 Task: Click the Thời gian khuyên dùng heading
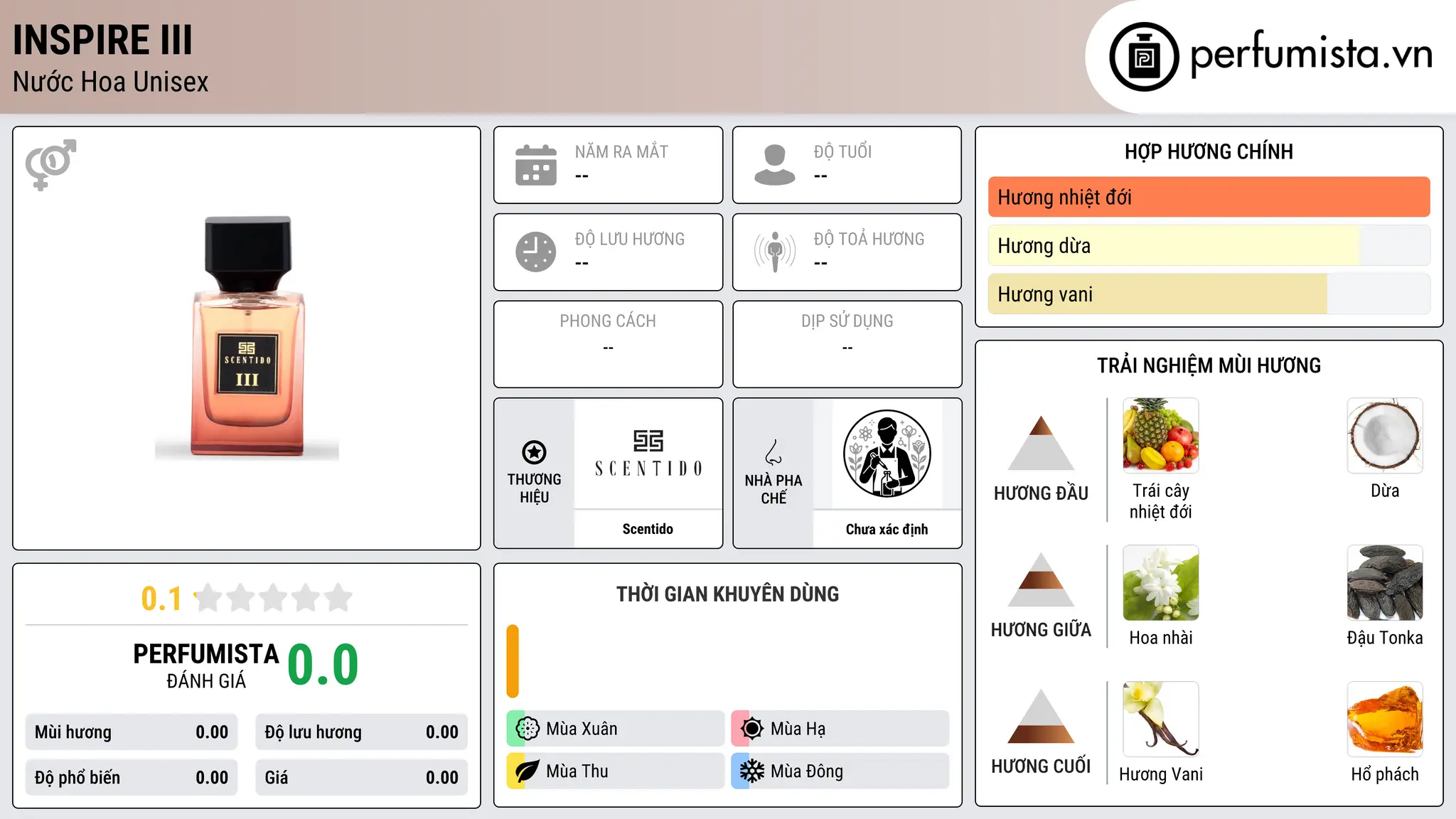tap(727, 594)
